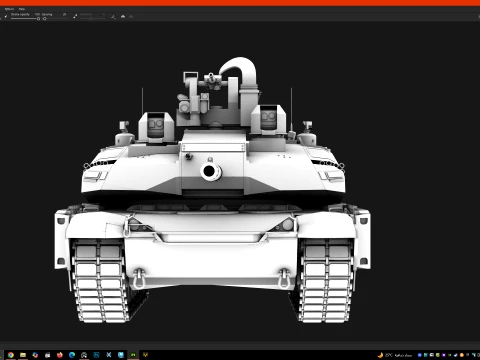Image resolution: width=480 pixels, height=360 pixels.
Task: Open the white bag Store icon in taskbar
Action: pos(47,355)
